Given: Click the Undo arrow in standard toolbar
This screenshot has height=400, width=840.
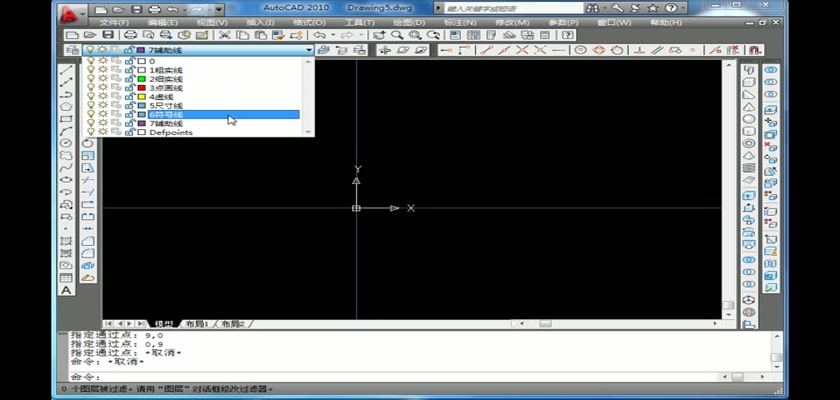Looking at the screenshot, I should 319,35.
